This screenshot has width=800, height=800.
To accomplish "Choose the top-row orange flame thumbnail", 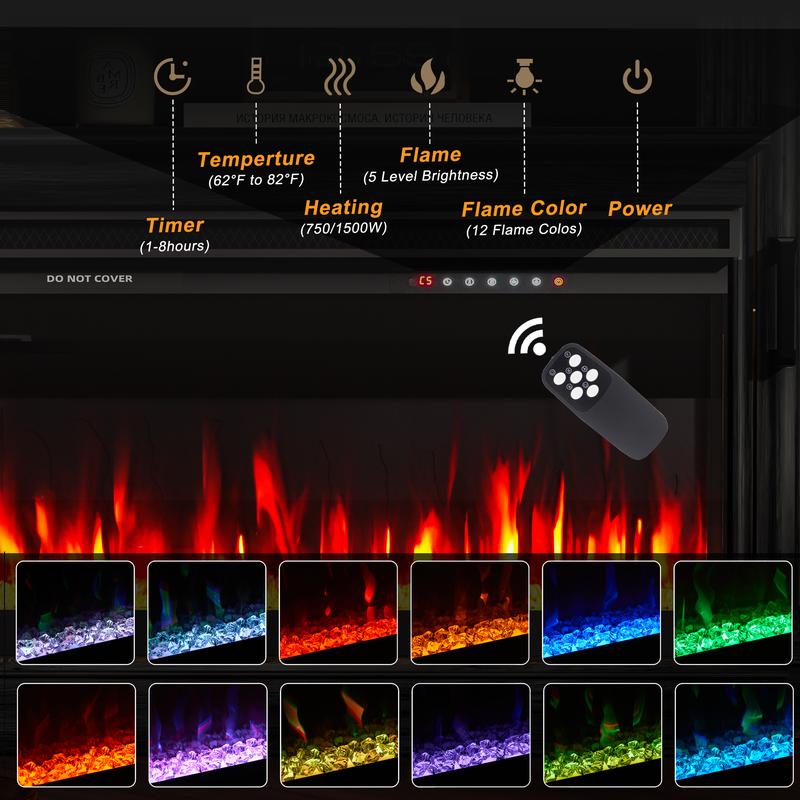I will (x=470, y=611).
